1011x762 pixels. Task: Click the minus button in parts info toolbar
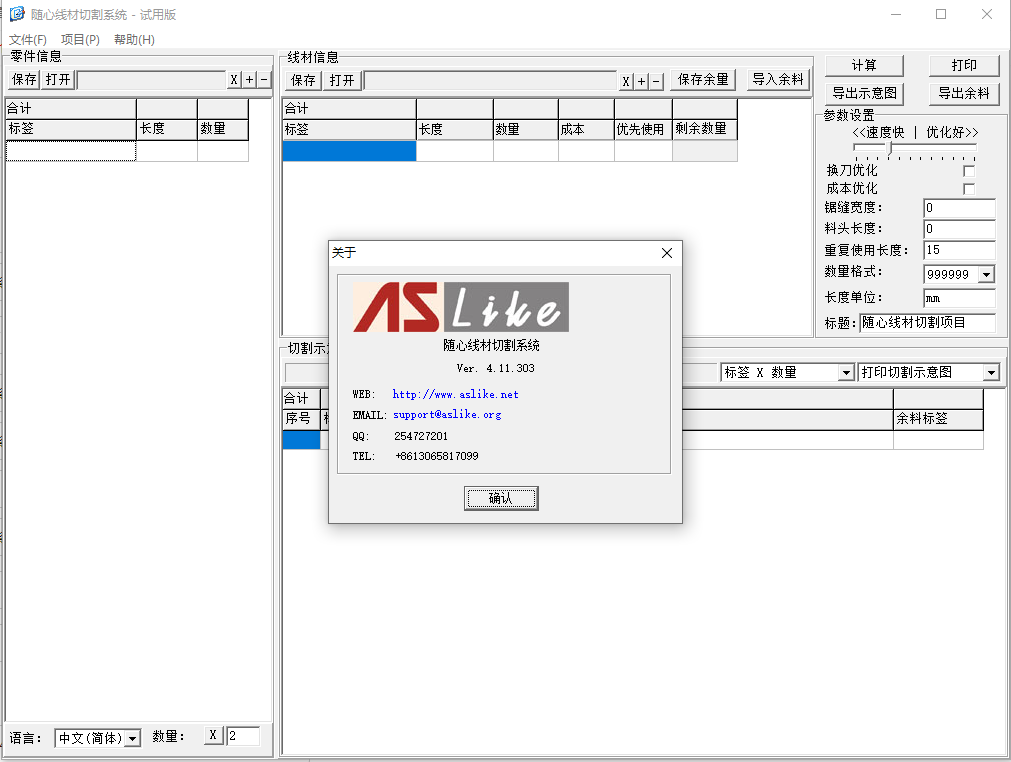[264, 80]
